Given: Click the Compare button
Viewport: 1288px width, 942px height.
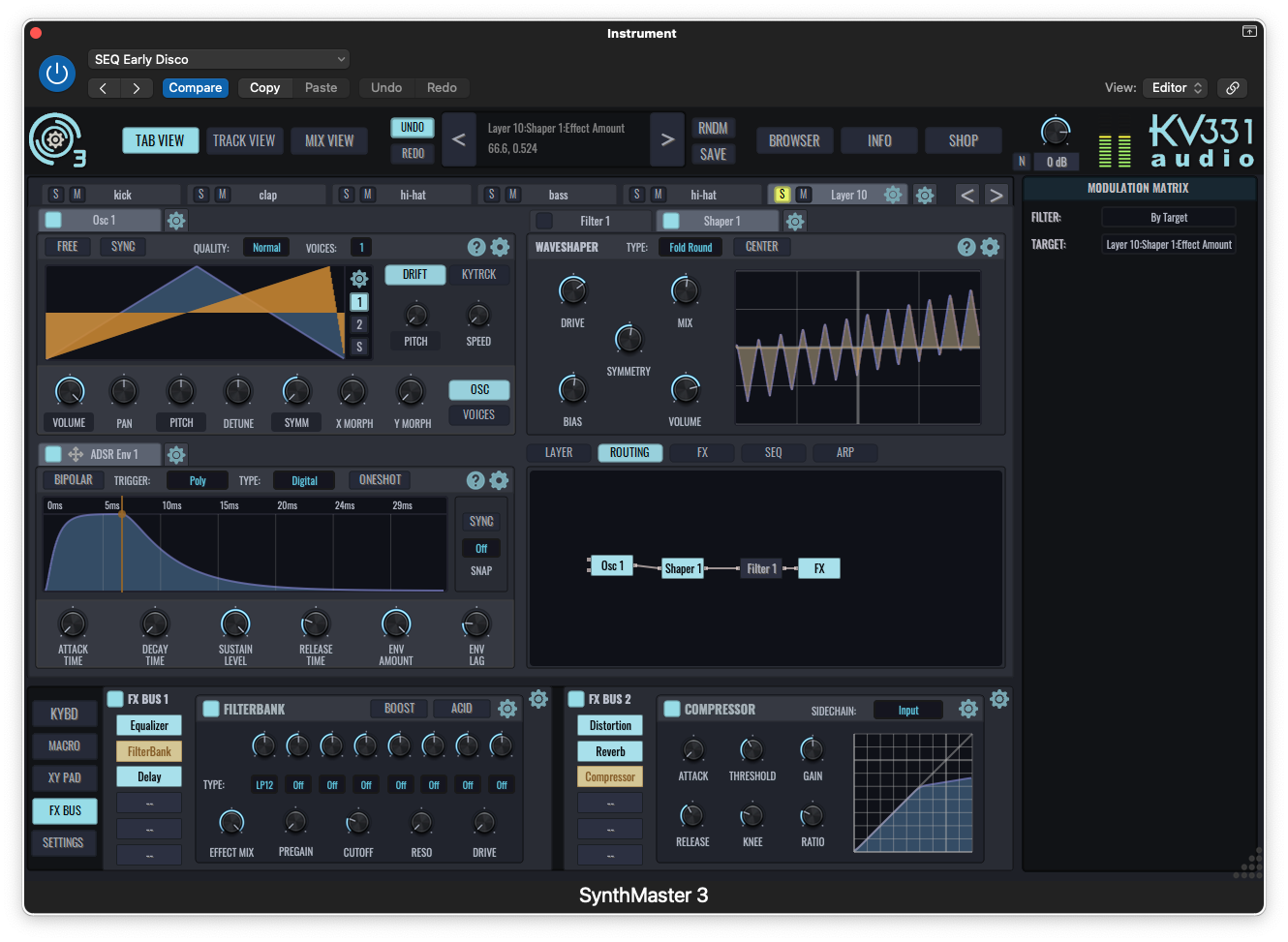Looking at the screenshot, I should [x=195, y=87].
